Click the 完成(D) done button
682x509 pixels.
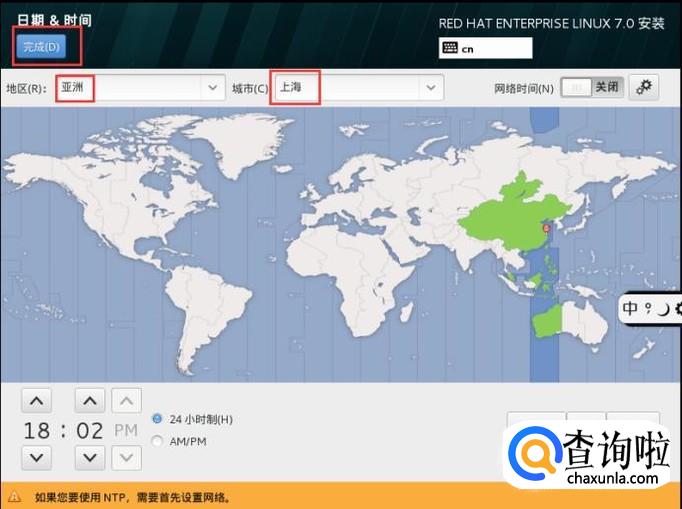pyautogui.click(x=41, y=46)
